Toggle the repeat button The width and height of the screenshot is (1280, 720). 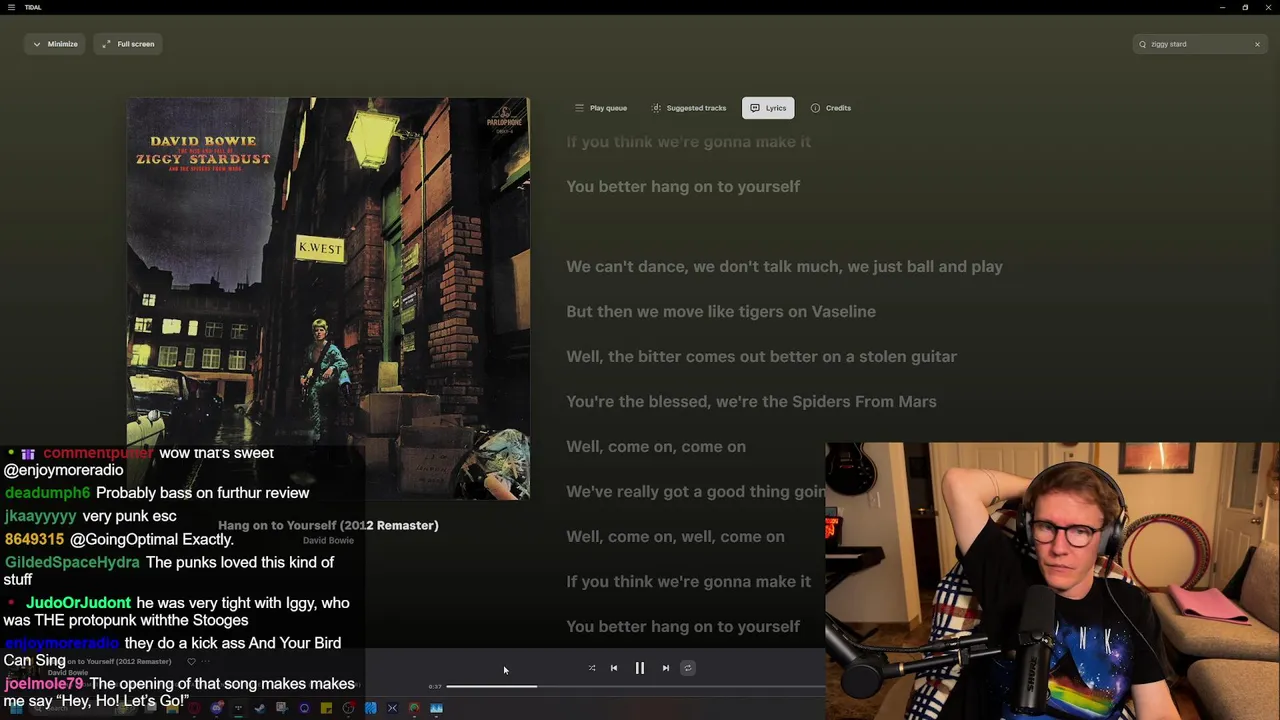click(x=688, y=668)
